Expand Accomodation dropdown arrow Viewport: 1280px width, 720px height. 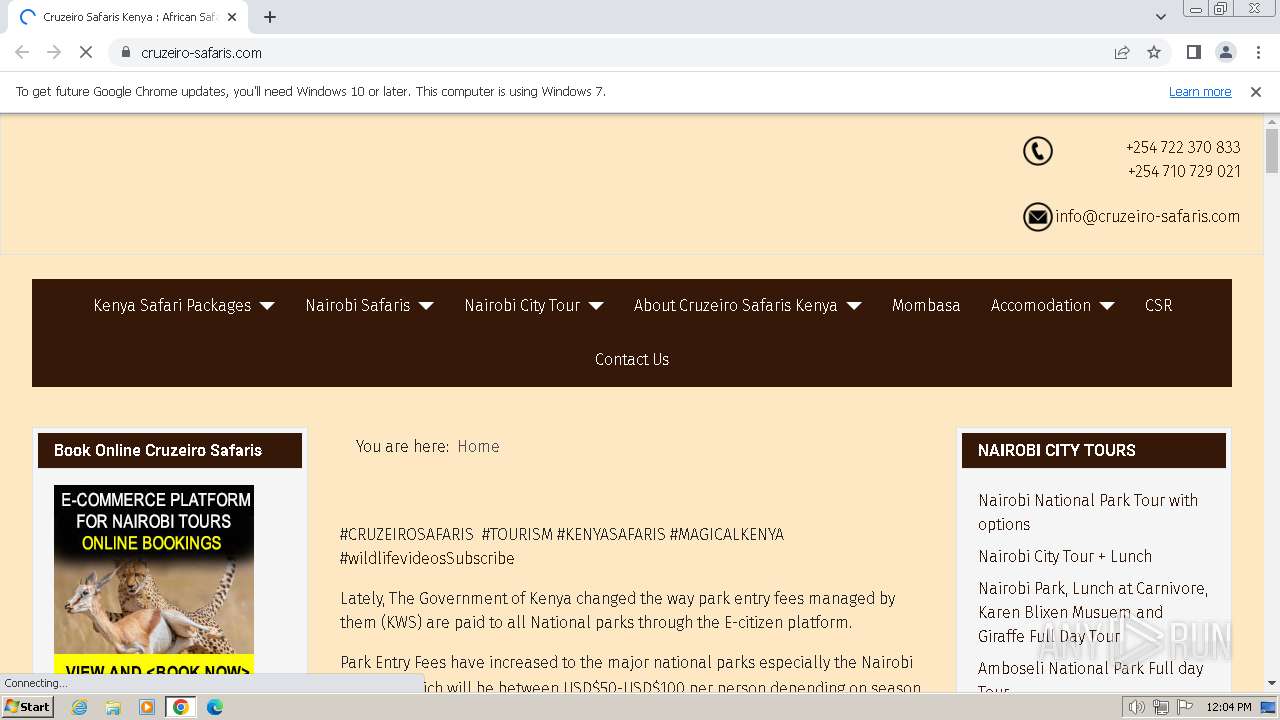1107,306
